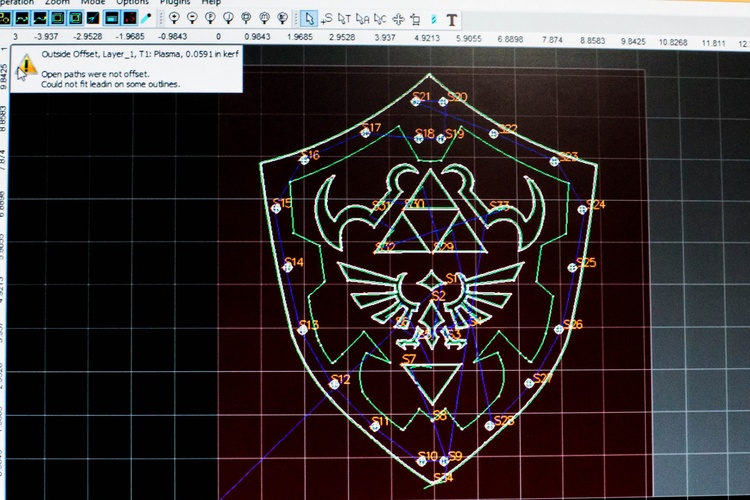Toggle the cyan rectangle material view icon
750x500 pixels.
(111, 19)
